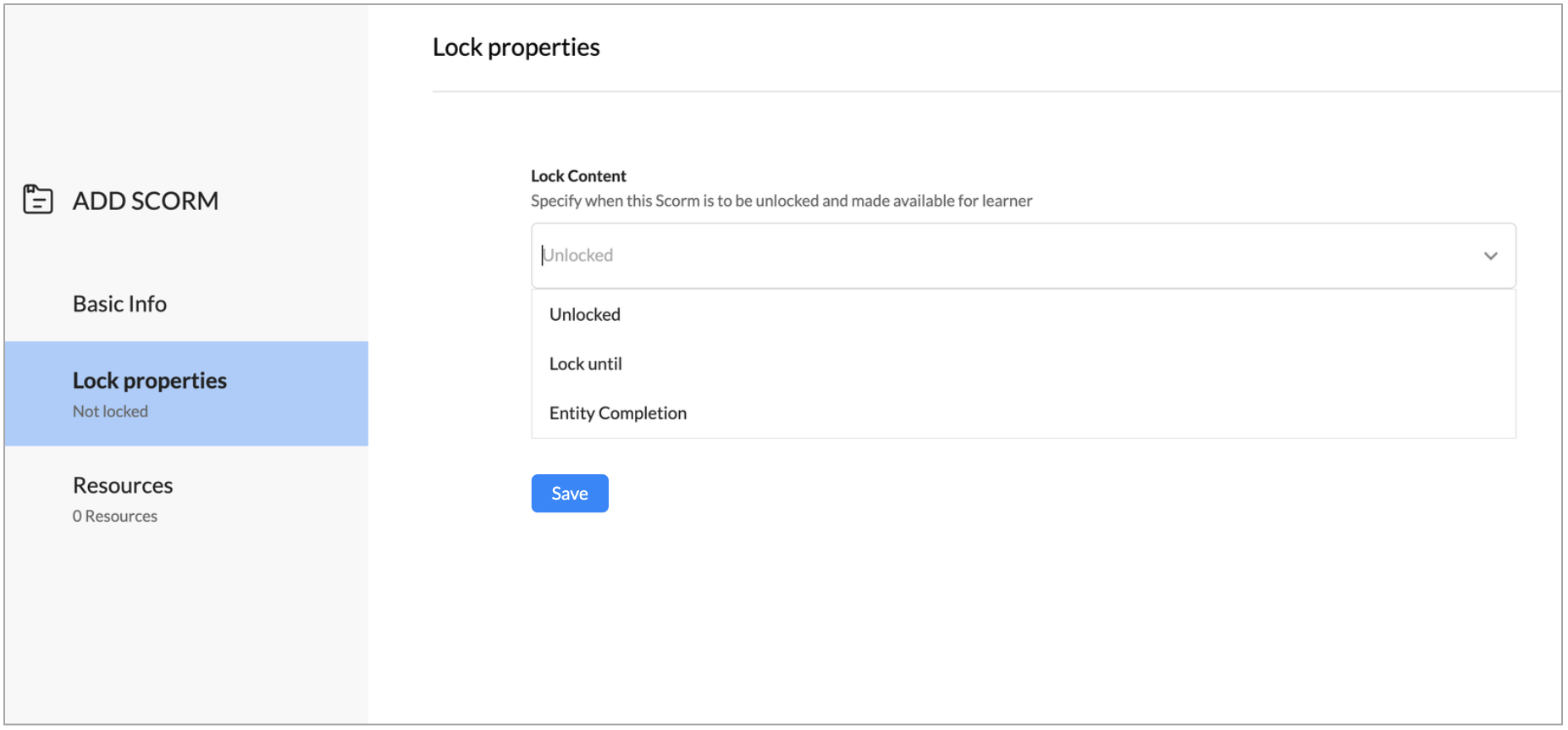Click the Unlocked placeholder text in field

pos(579,256)
